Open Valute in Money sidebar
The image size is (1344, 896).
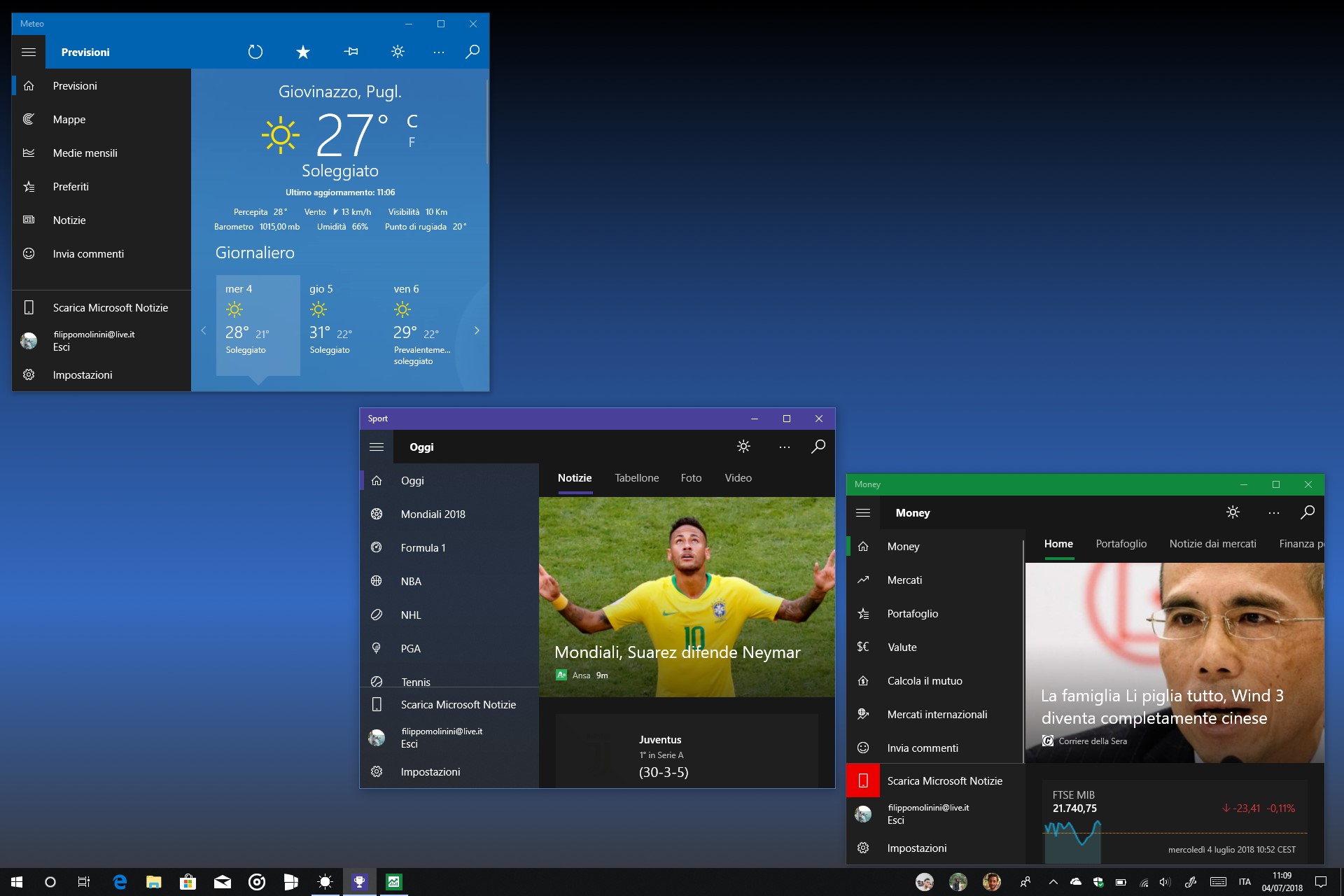935,647
